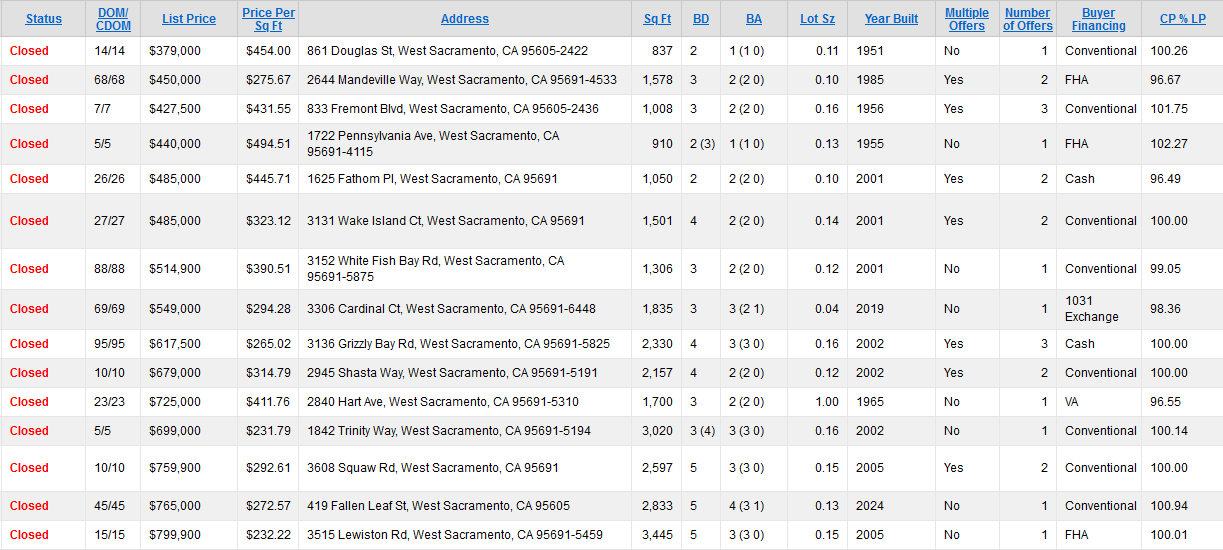Sort by CP % LP column header
1223x550 pixels.
coord(1182,19)
